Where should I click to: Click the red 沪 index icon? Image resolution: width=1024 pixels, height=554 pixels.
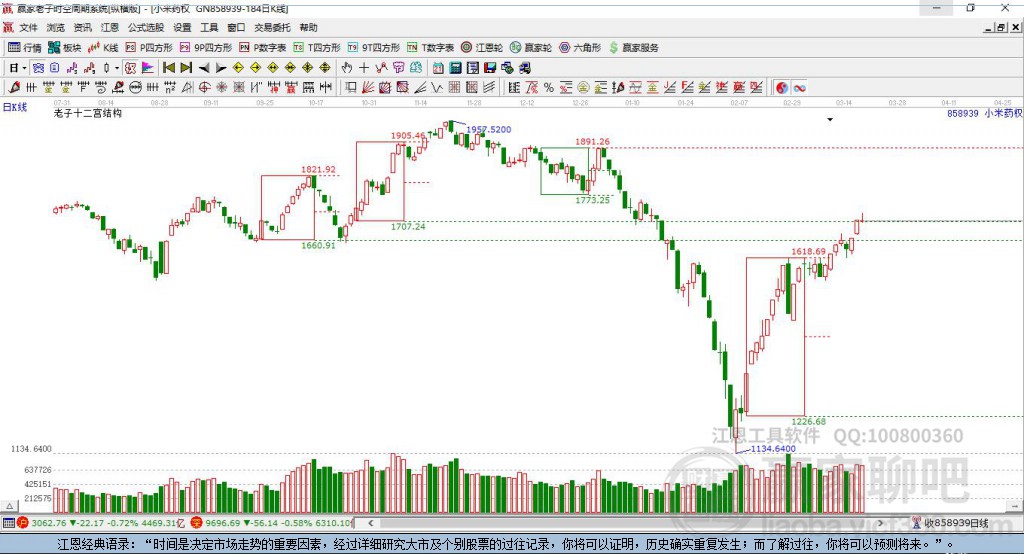click(22, 523)
